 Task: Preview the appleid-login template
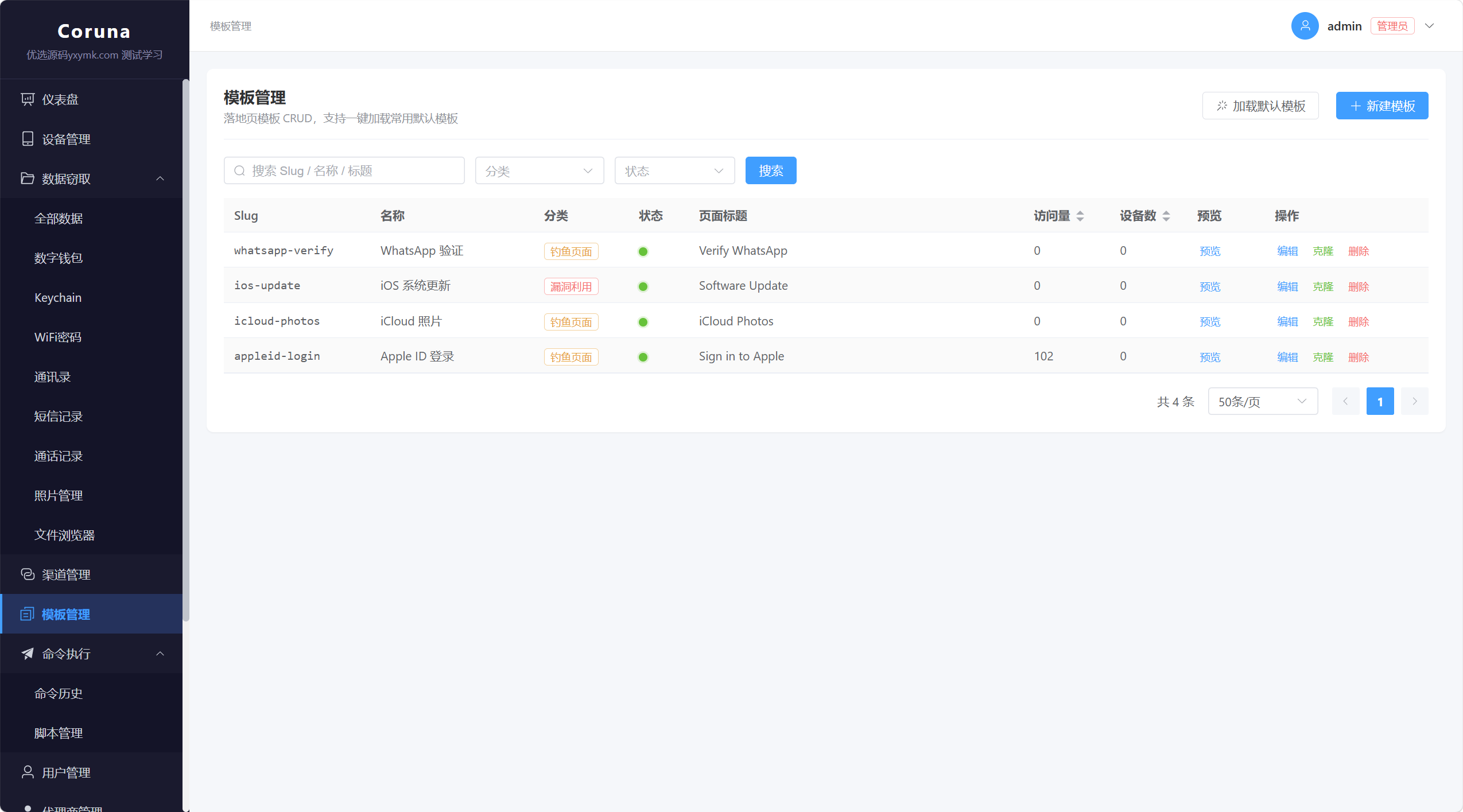1210,357
